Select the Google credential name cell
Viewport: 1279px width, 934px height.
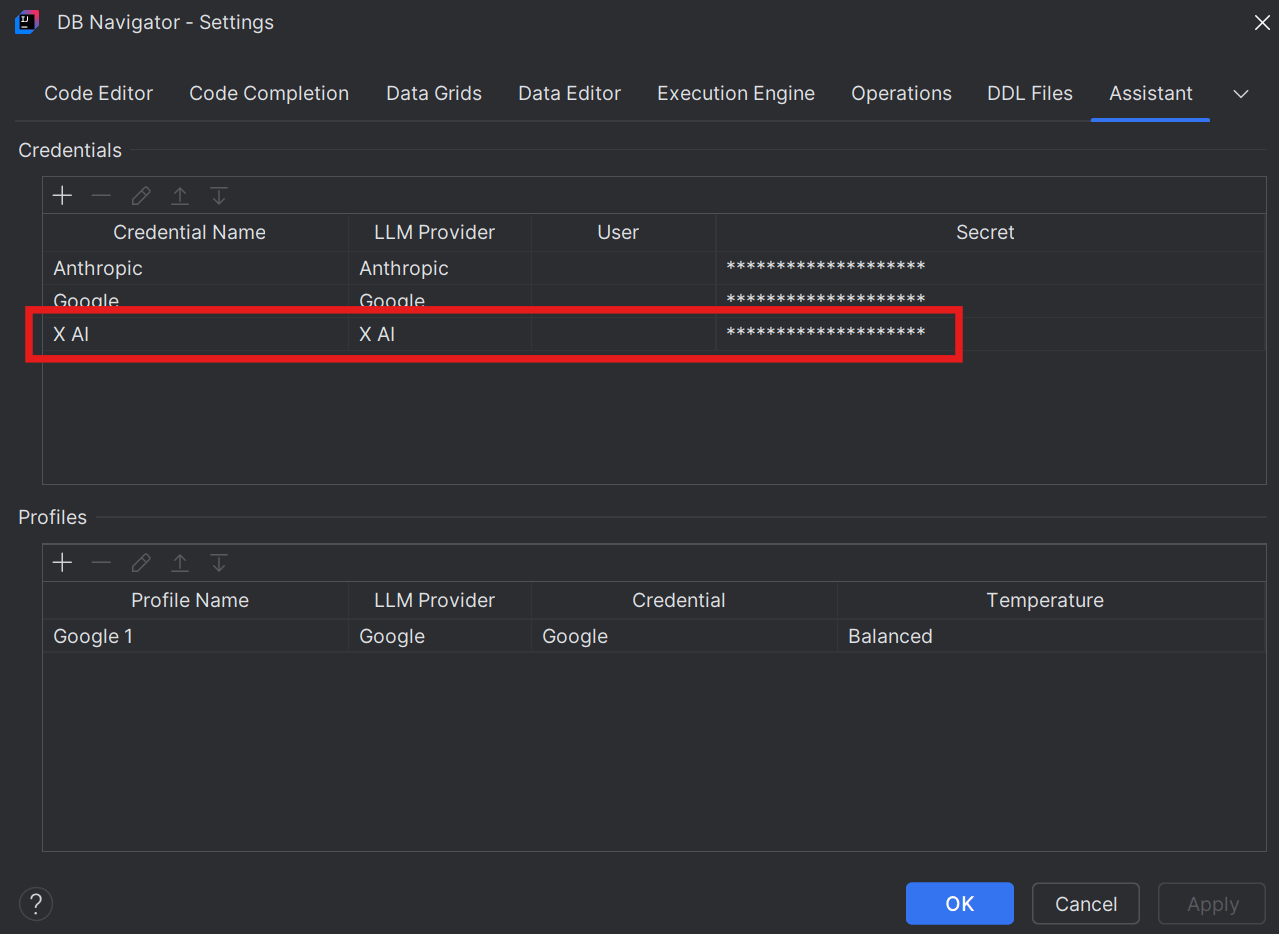195,301
